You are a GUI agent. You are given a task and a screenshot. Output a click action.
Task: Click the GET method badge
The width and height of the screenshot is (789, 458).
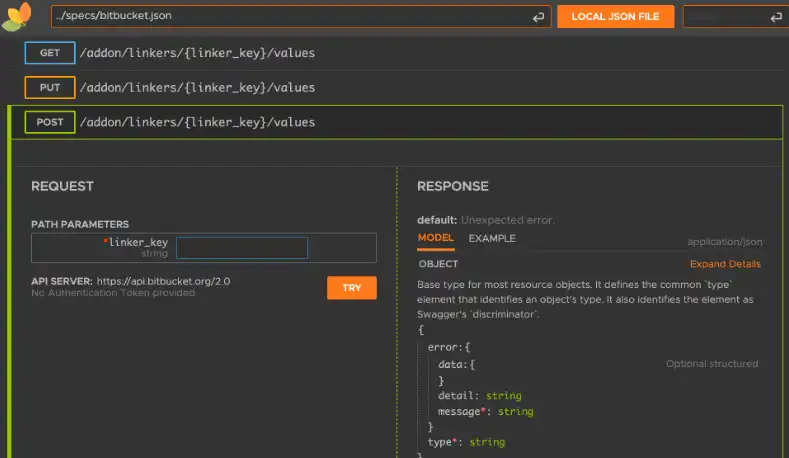tap(50, 53)
